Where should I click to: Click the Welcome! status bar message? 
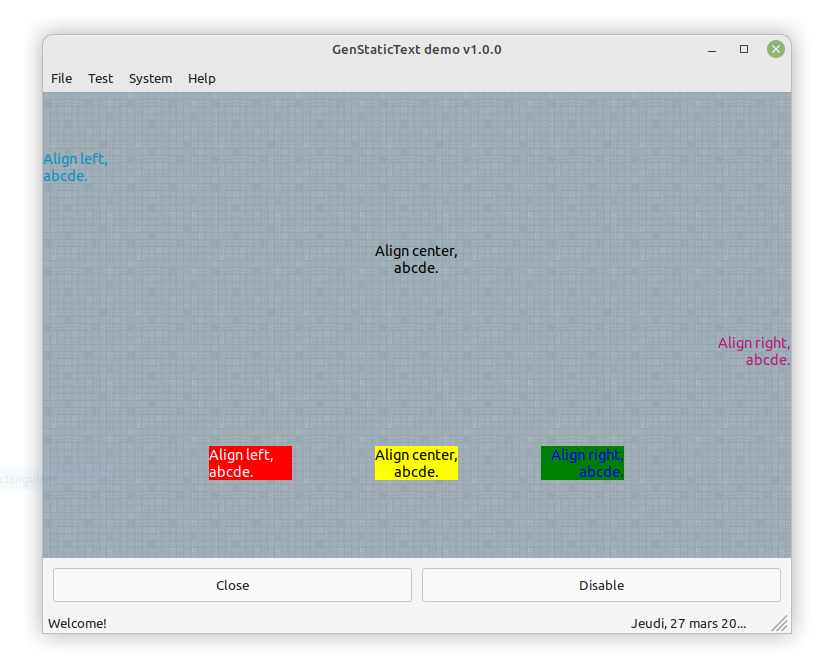[78, 623]
